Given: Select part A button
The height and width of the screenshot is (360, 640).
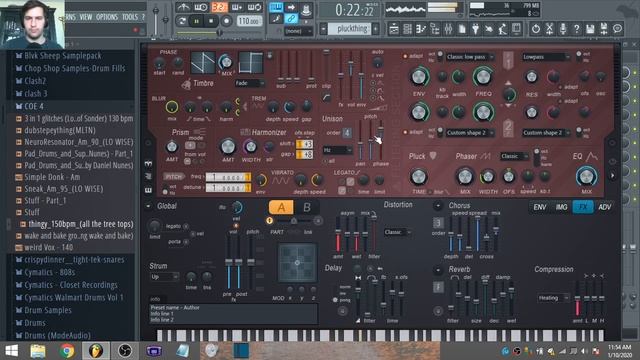Looking at the screenshot, I should [281, 207].
